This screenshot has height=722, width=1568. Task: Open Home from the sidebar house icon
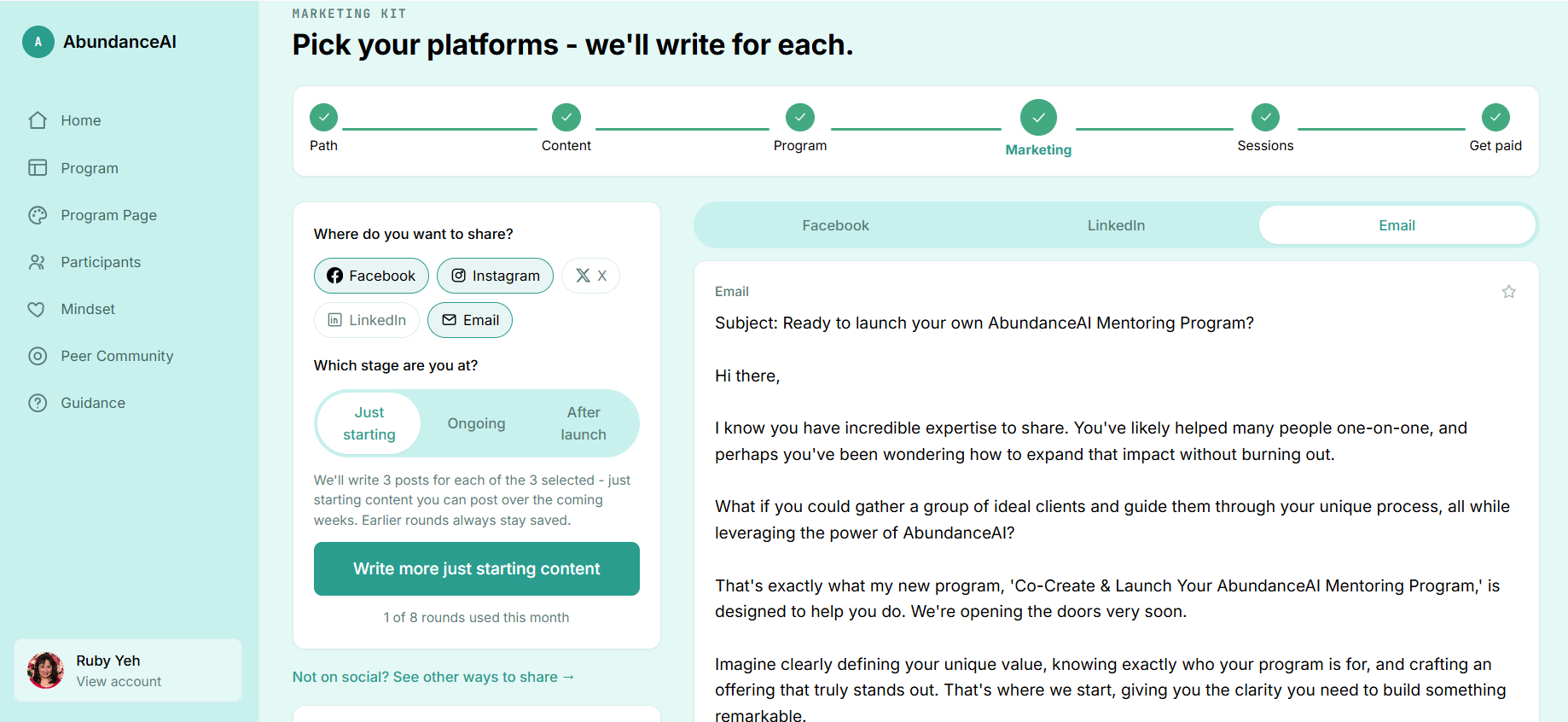click(38, 120)
